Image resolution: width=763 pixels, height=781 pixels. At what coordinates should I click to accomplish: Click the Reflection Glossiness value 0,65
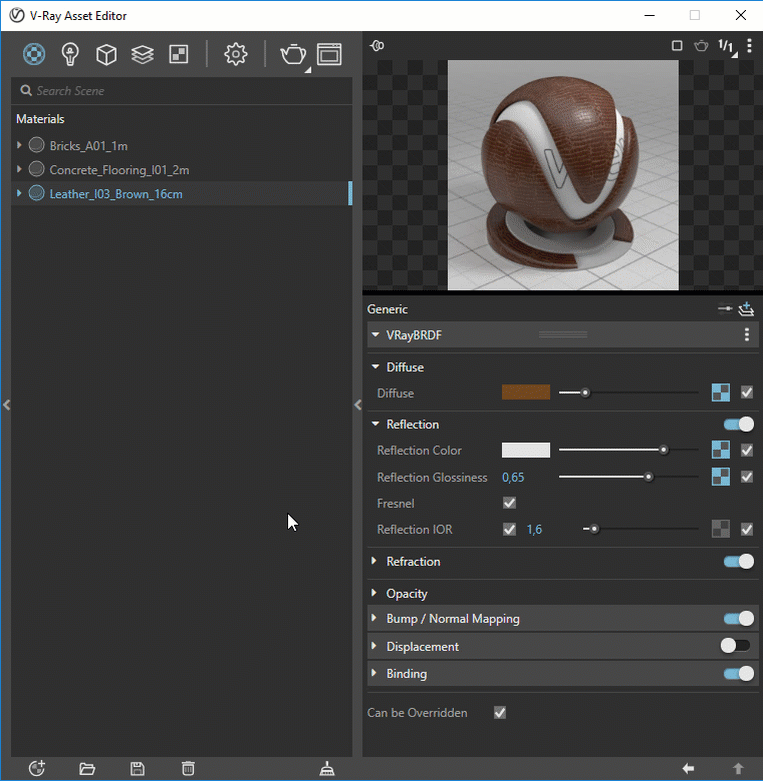click(513, 477)
